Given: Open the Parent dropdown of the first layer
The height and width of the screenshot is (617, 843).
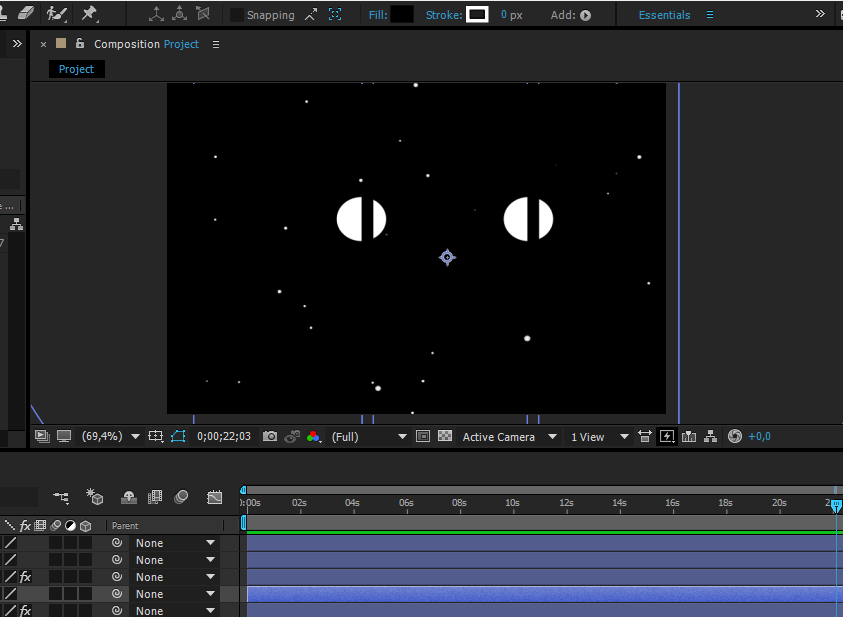Looking at the screenshot, I should pos(175,542).
